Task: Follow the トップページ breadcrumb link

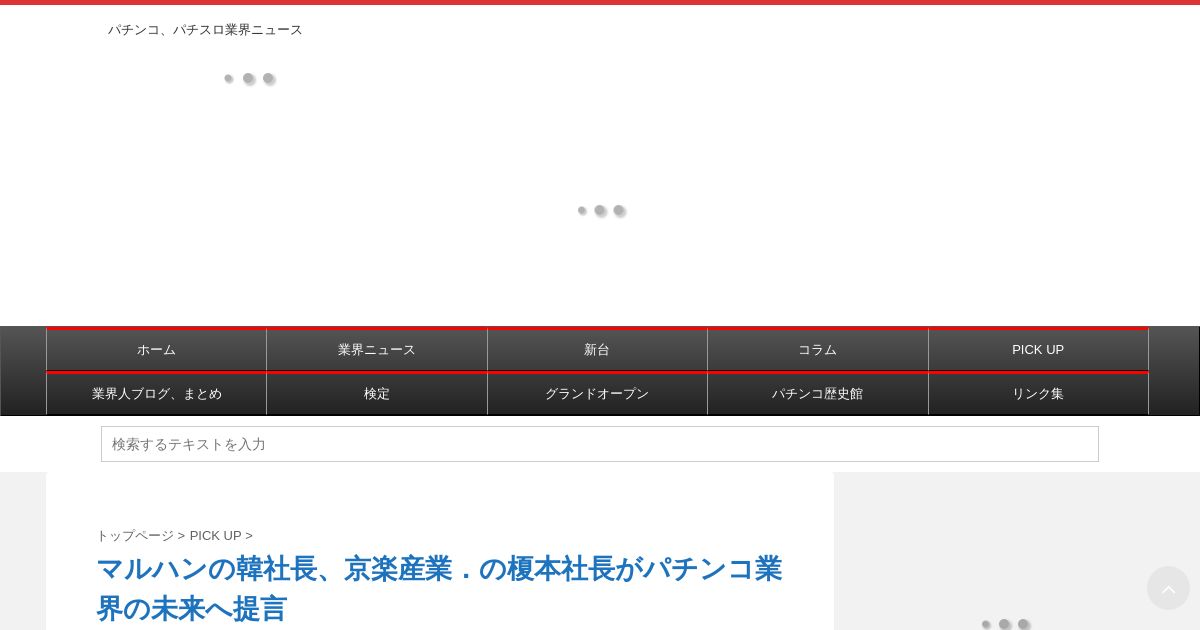Action: tap(135, 536)
